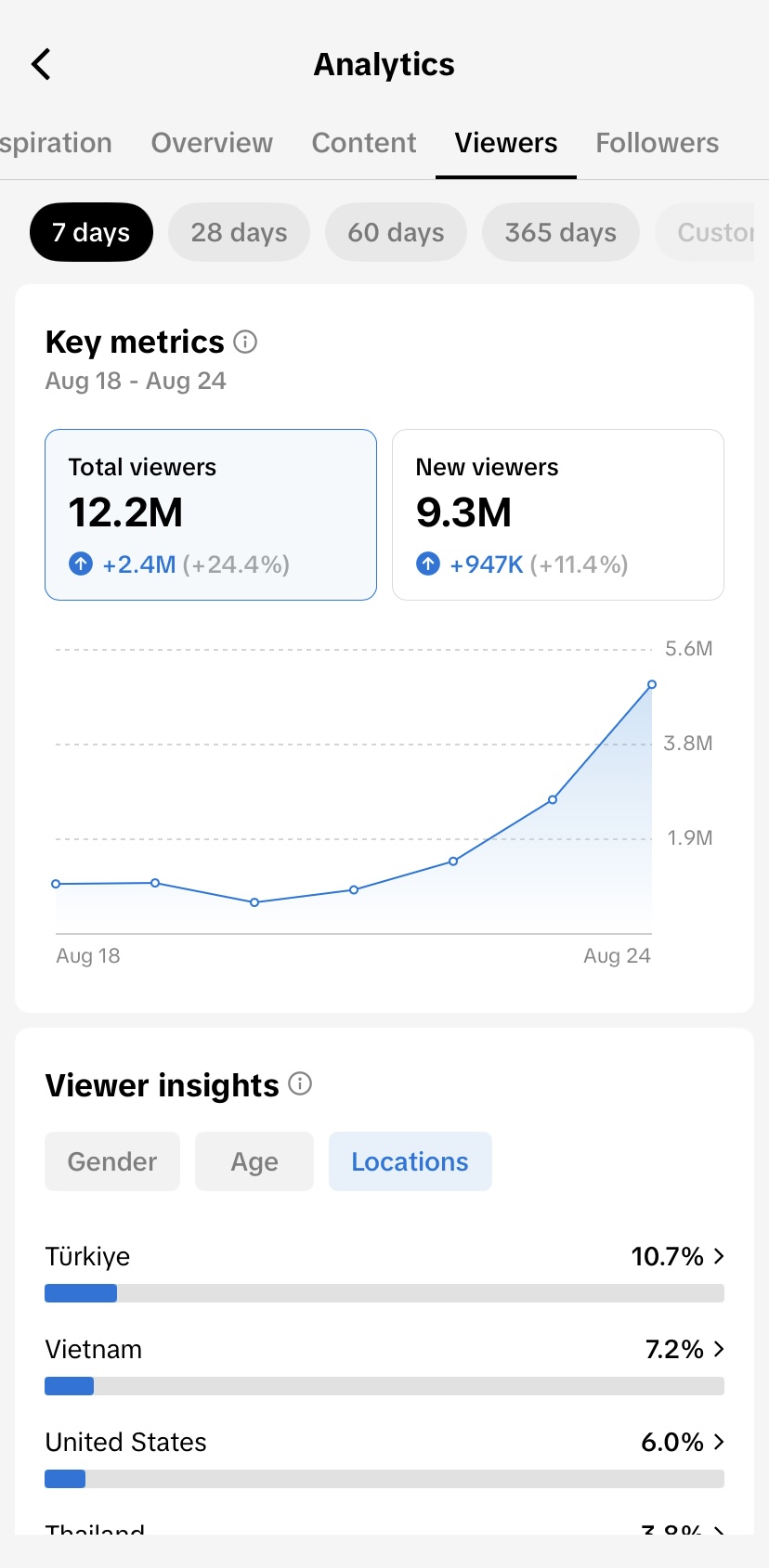Select the 60 days range
This screenshot has width=769, height=1568.
396,232
